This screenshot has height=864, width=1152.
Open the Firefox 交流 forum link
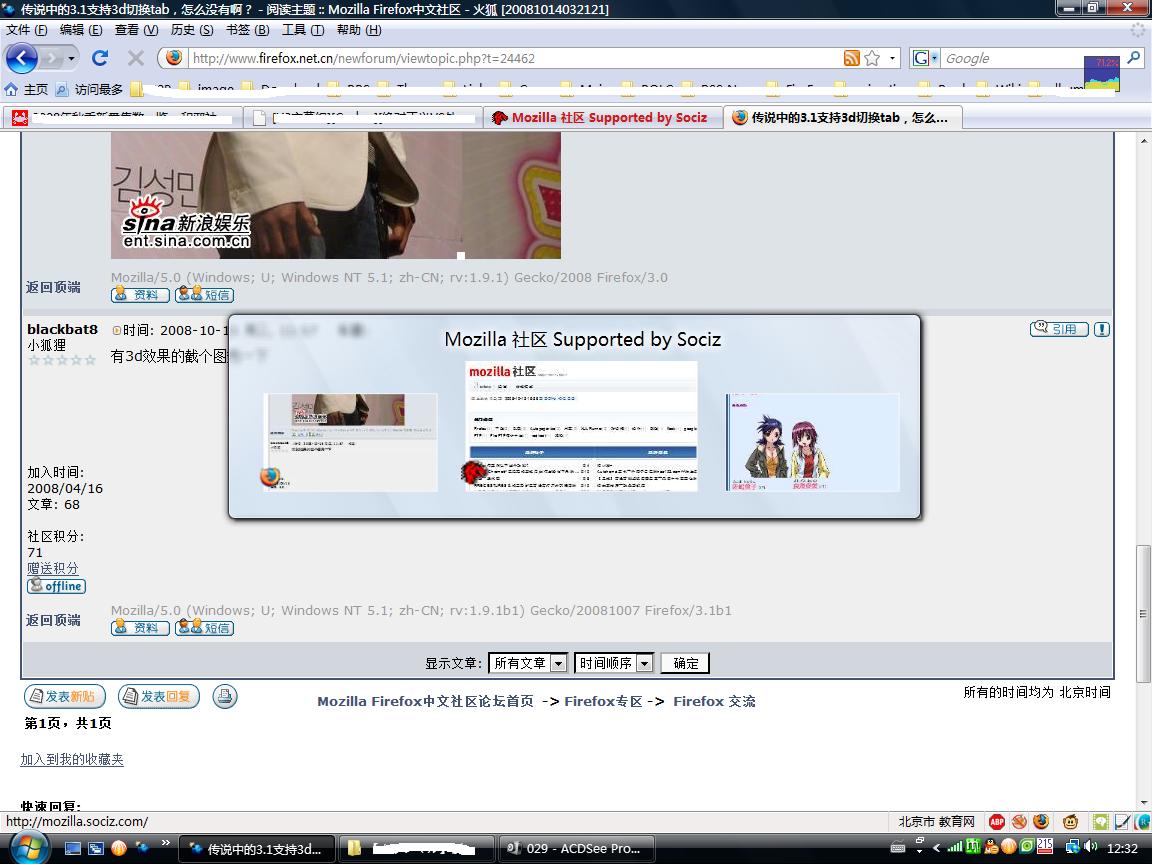point(714,701)
